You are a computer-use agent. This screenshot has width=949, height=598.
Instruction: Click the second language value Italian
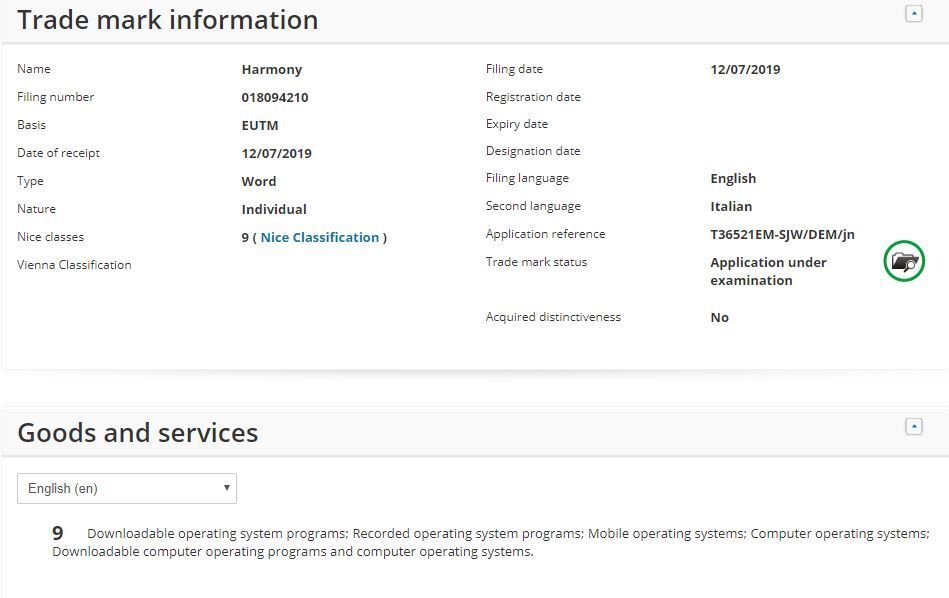point(731,206)
